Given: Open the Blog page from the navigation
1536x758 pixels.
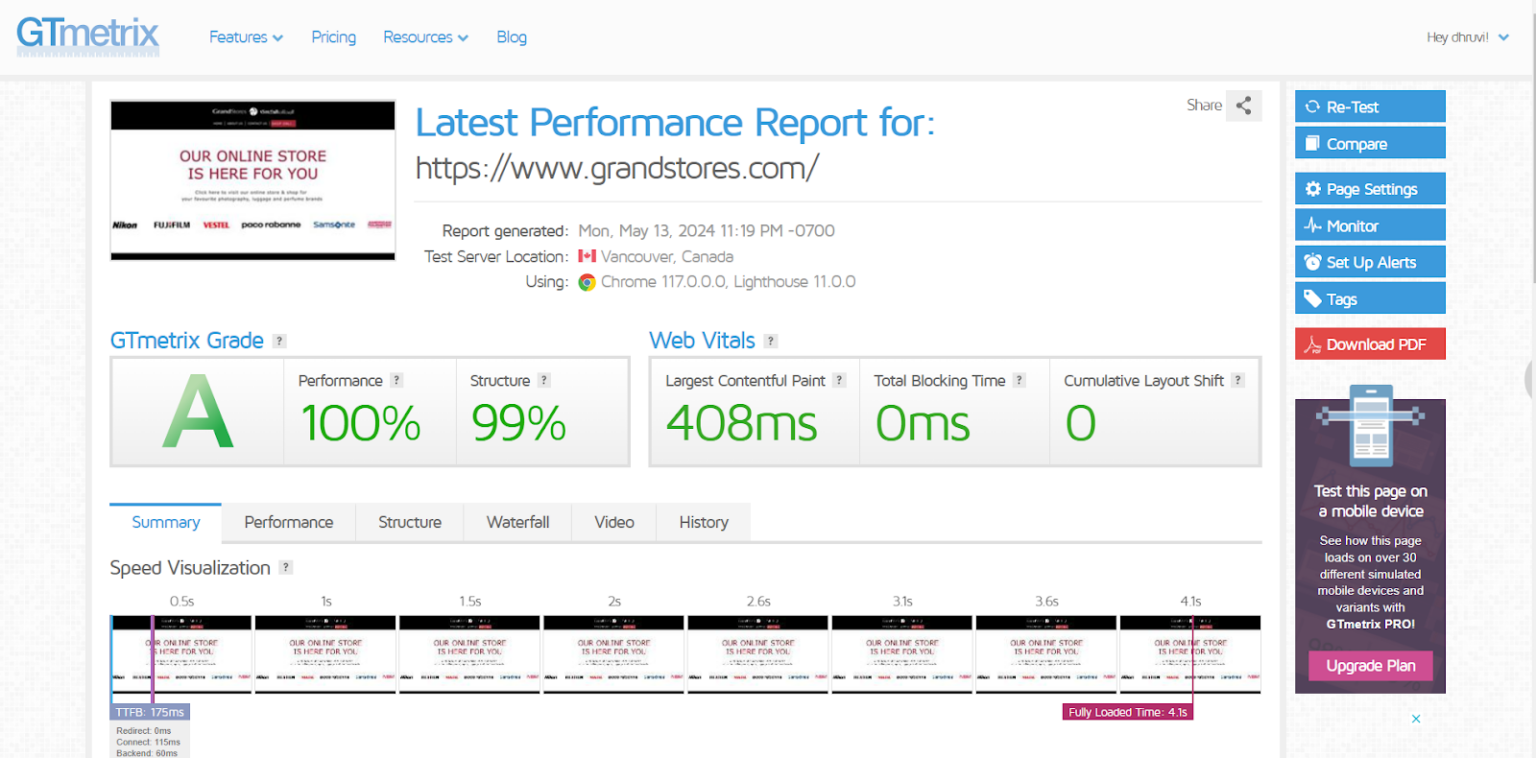Looking at the screenshot, I should point(511,37).
